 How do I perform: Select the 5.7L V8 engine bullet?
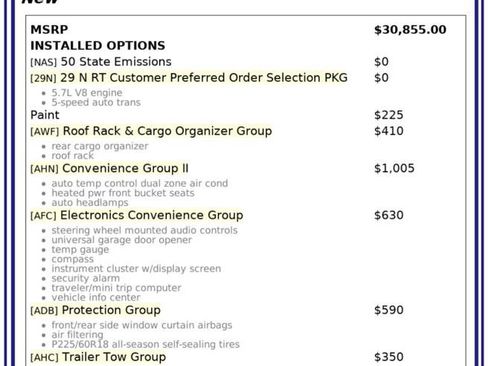click(87, 92)
